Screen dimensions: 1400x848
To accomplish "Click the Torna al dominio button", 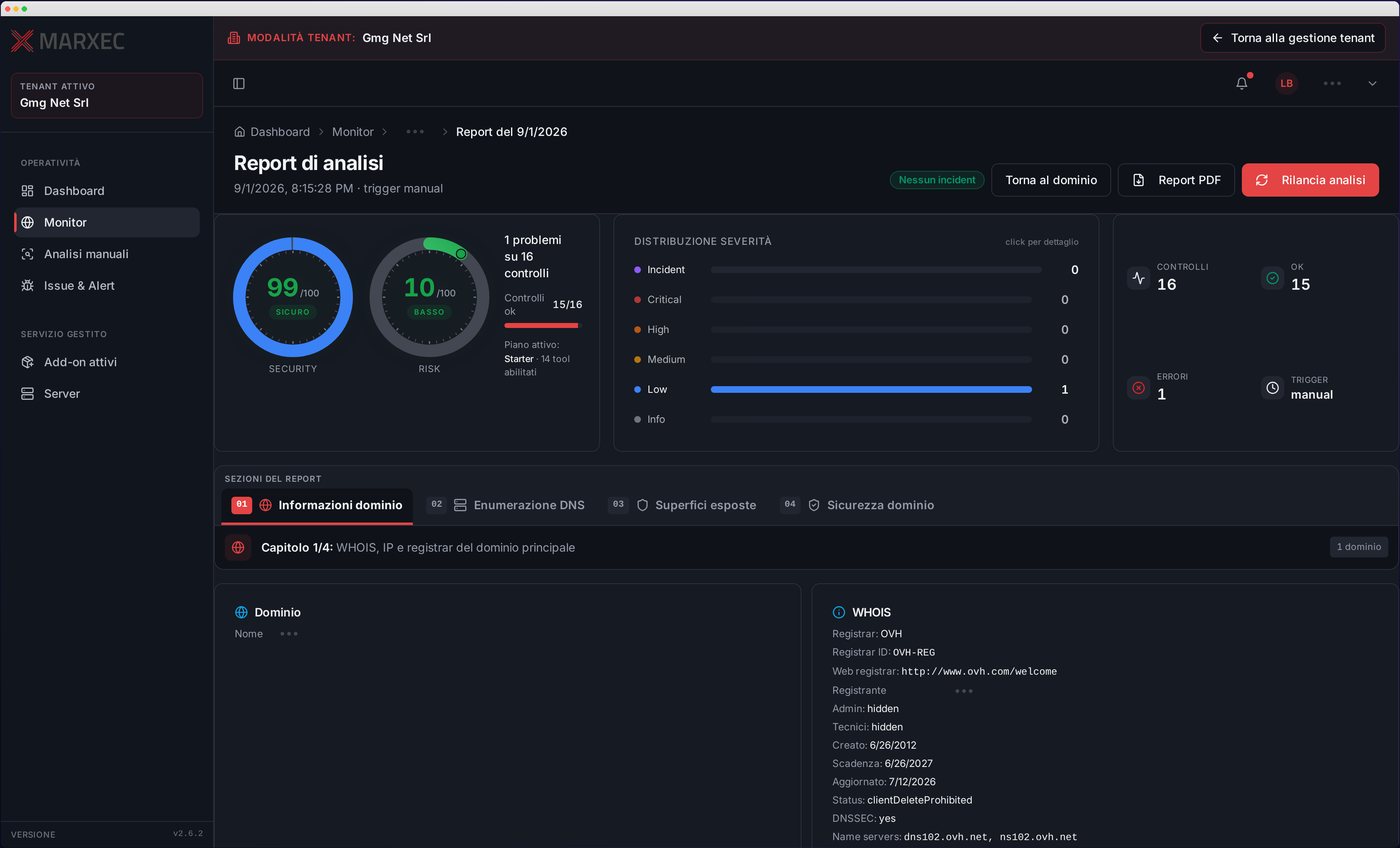I will (1051, 180).
